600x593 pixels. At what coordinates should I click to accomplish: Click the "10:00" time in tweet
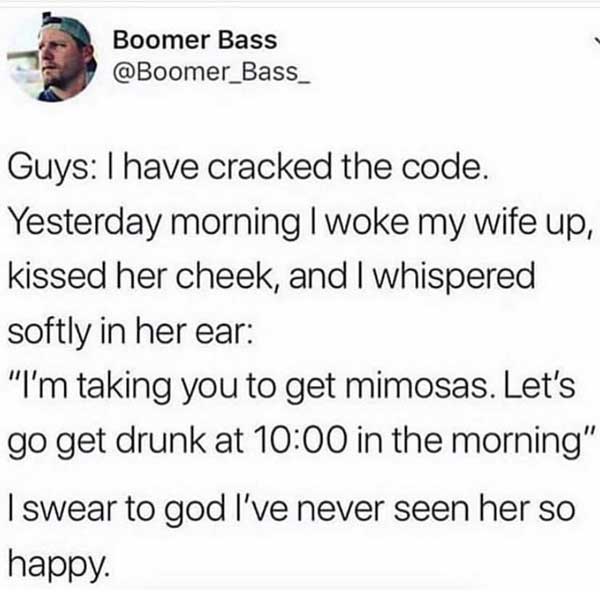[x=300, y=440]
